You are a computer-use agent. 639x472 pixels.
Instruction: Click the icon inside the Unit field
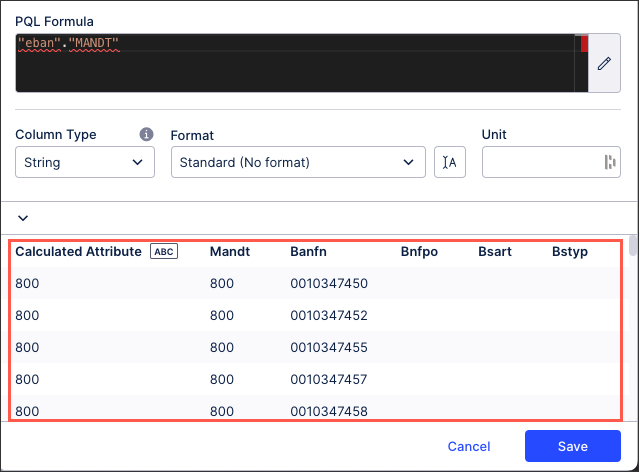point(610,162)
